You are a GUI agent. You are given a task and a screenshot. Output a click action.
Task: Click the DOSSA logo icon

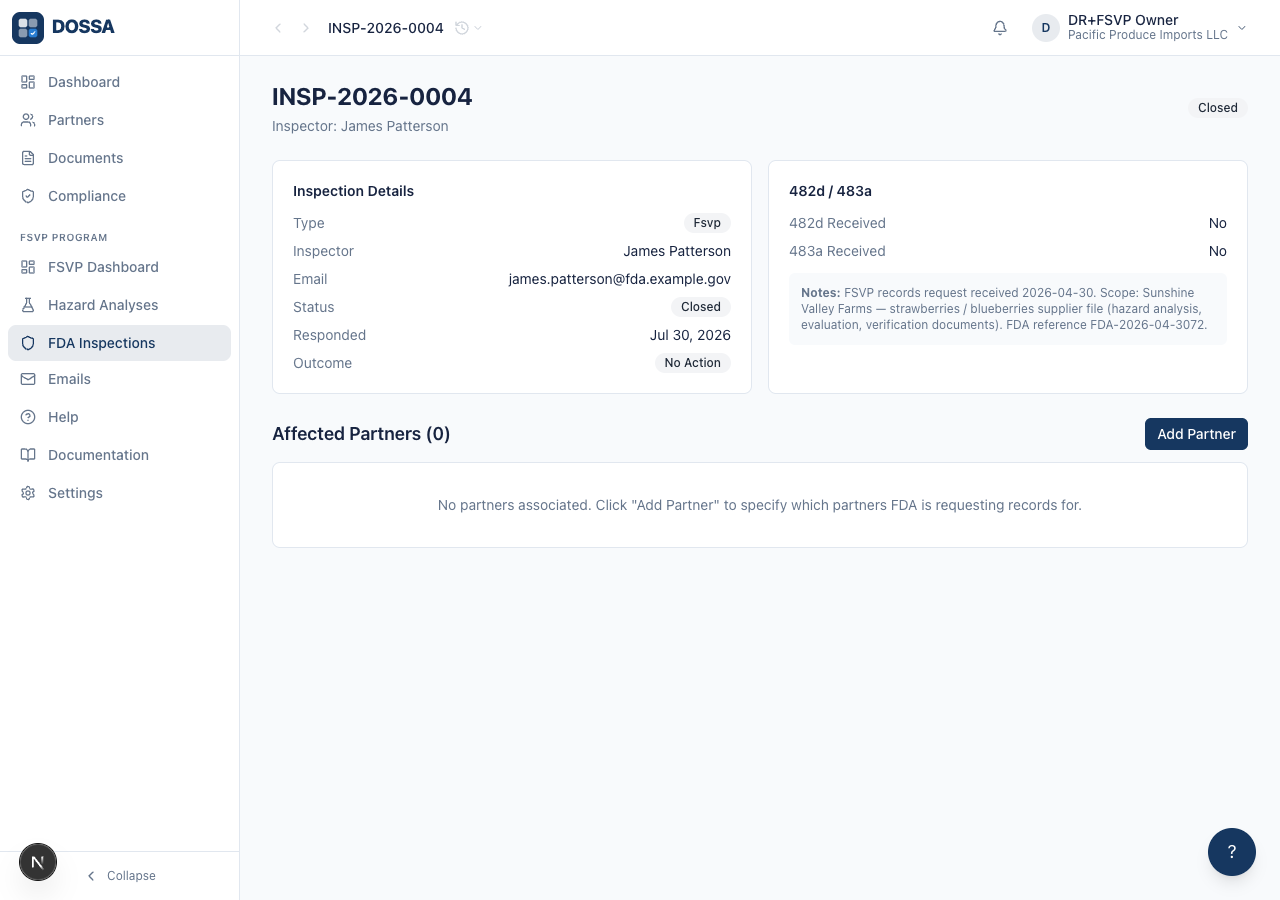point(28,28)
